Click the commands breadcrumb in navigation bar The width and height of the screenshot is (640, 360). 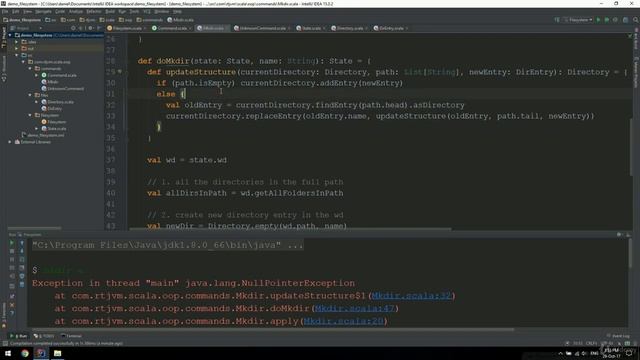click(149, 20)
